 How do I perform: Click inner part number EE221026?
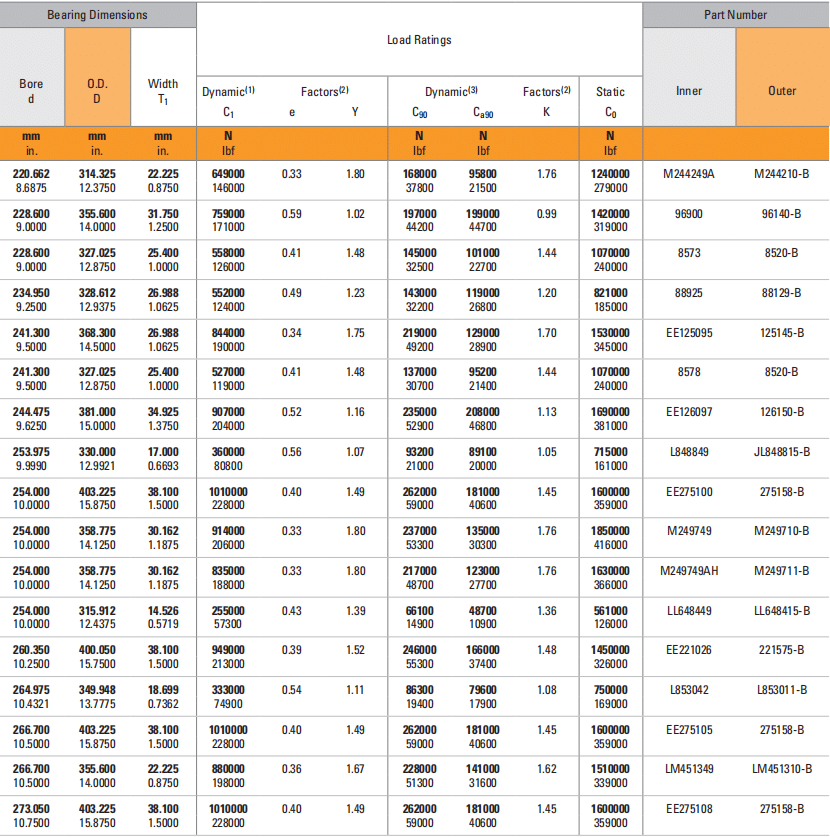tap(689, 650)
